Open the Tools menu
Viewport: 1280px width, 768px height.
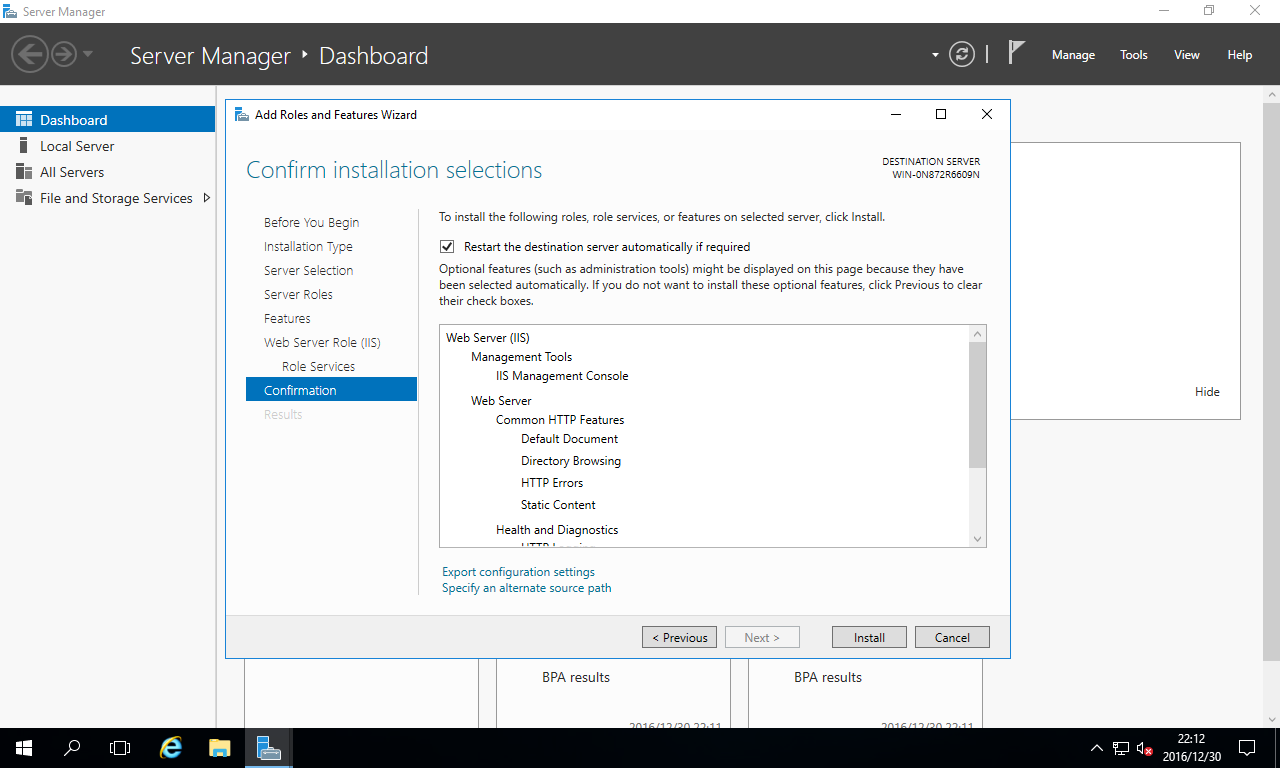[x=1134, y=55]
